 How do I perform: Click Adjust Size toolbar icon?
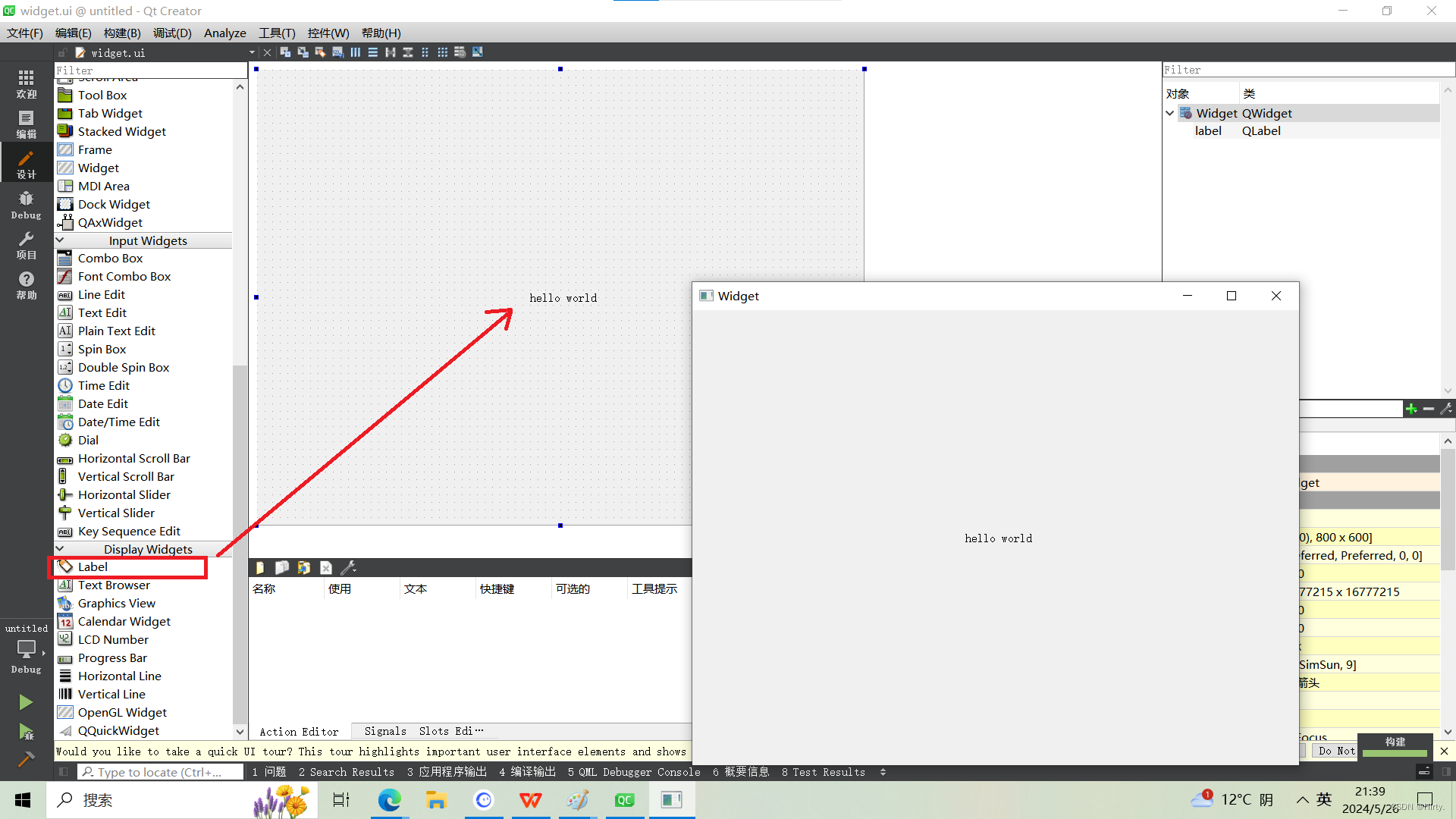[478, 52]
